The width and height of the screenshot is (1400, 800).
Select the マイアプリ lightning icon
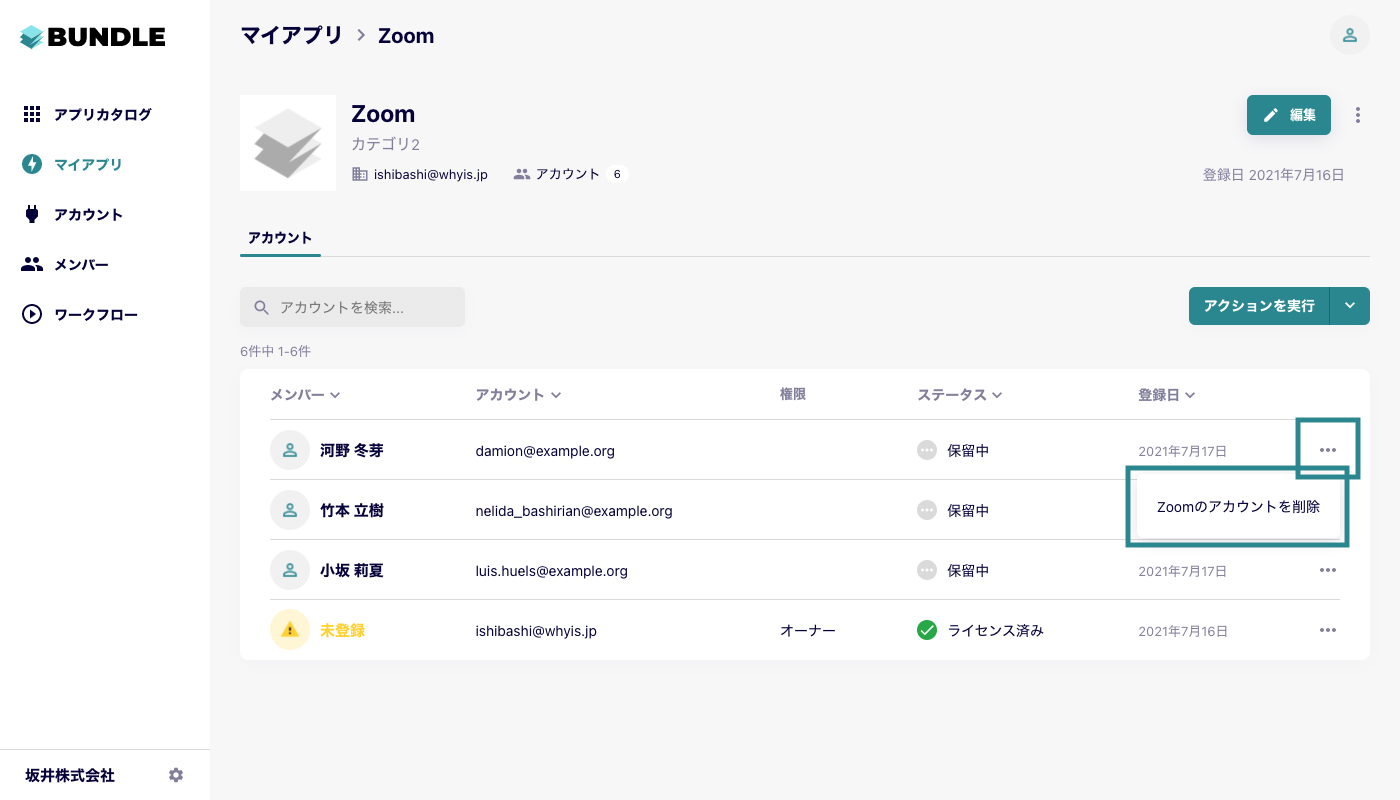coord(32,164)
